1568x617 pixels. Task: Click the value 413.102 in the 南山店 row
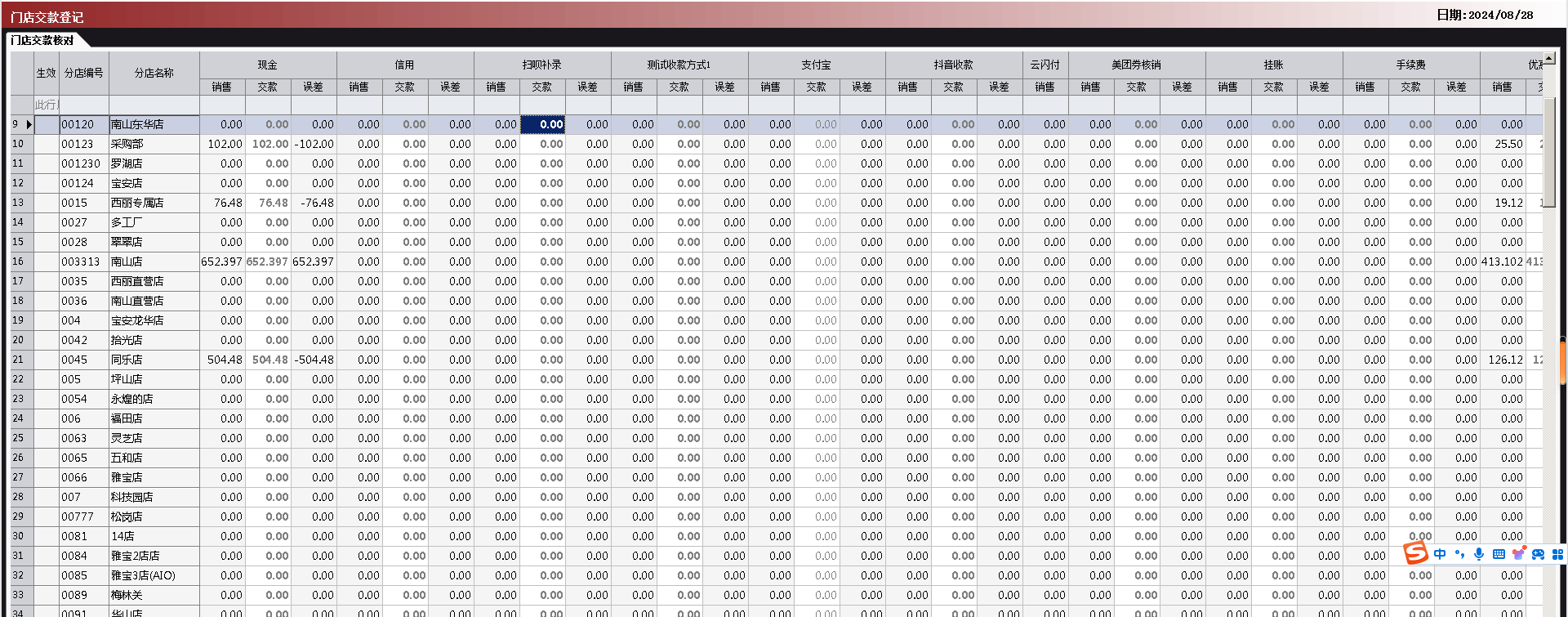(x=1503, y=262)
